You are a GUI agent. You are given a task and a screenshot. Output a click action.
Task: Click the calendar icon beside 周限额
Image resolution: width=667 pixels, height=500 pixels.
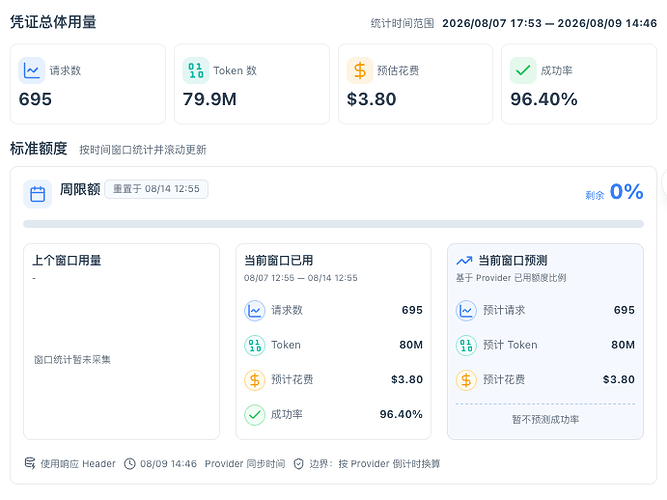(x=37, y=194)
